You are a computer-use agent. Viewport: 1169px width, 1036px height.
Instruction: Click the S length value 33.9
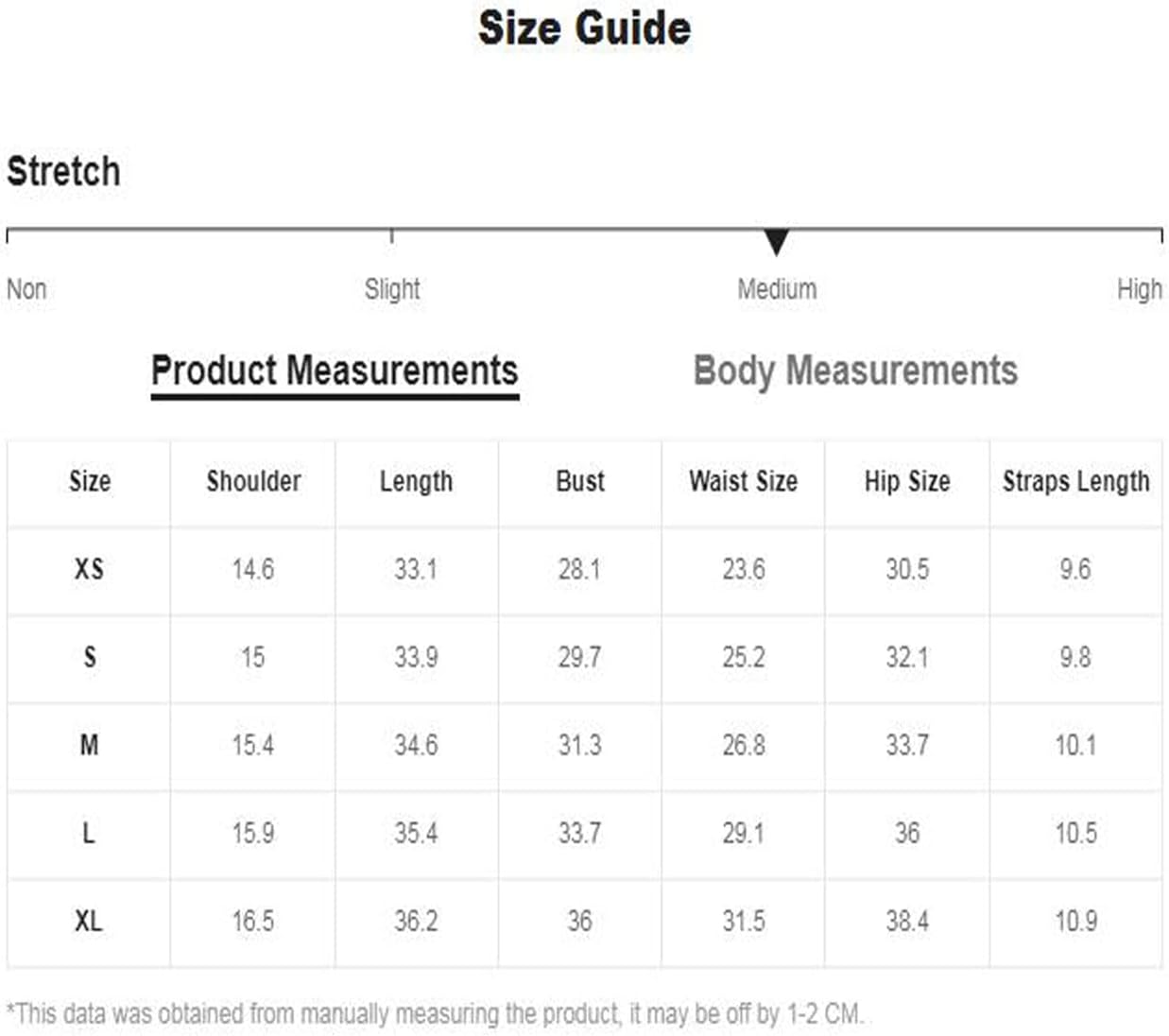(x=416, y=657)
